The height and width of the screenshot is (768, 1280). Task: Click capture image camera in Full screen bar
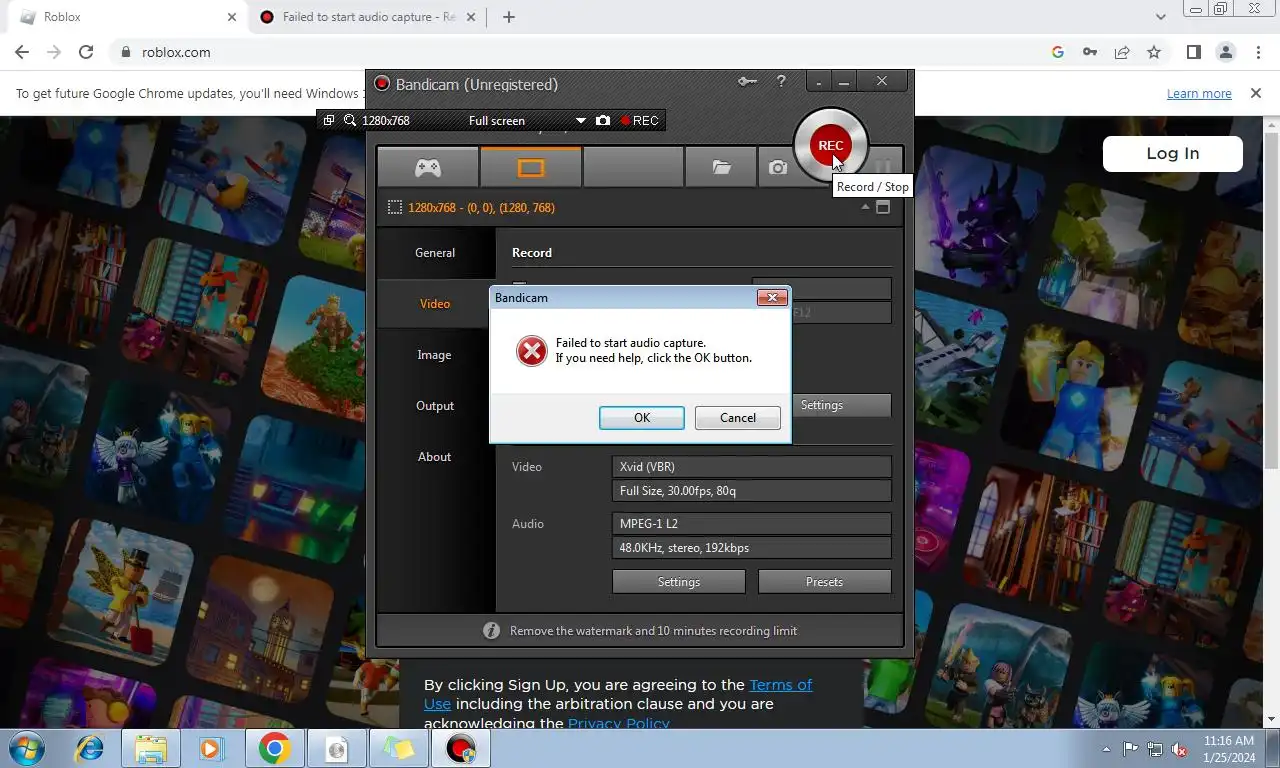click(x=603, y=120)
